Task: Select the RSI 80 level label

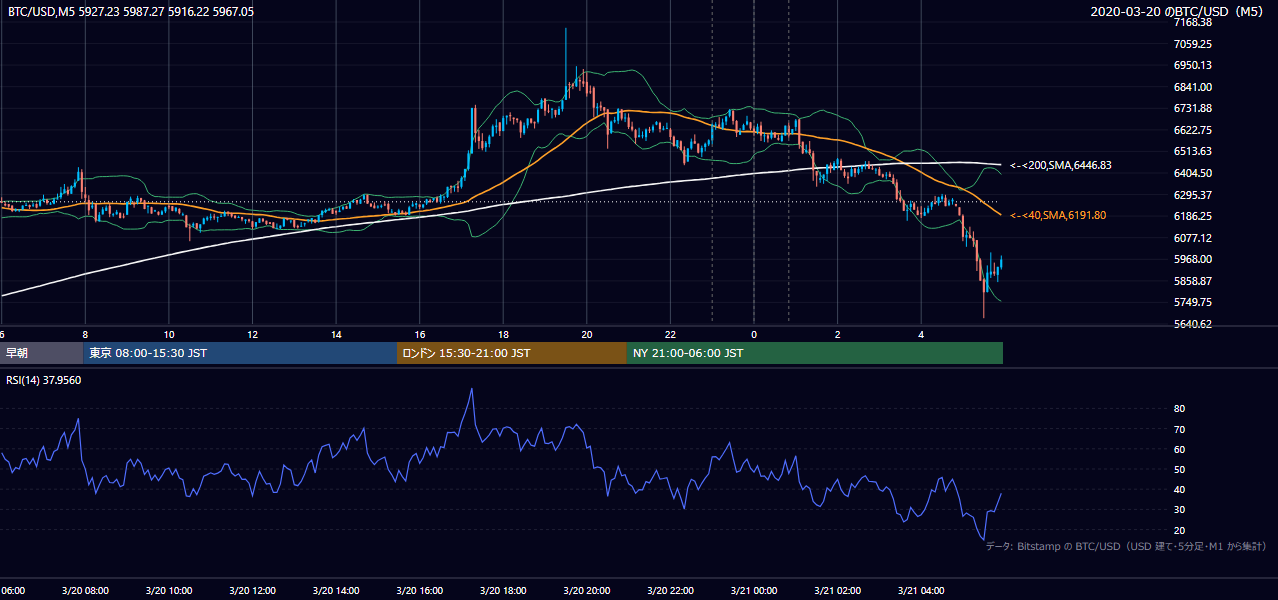Action: pyautogui.click(x=1179, y=409)
